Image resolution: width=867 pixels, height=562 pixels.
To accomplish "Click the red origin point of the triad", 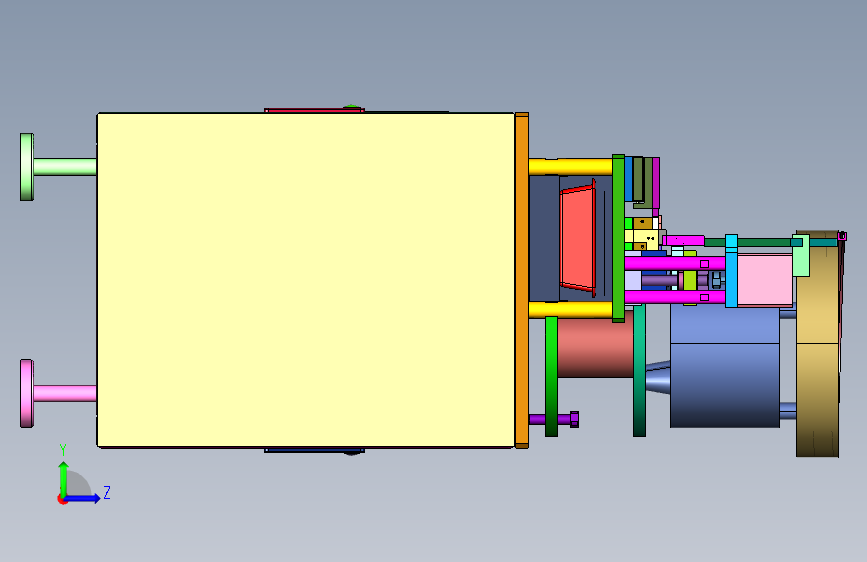I will click(x=61, y=499).
